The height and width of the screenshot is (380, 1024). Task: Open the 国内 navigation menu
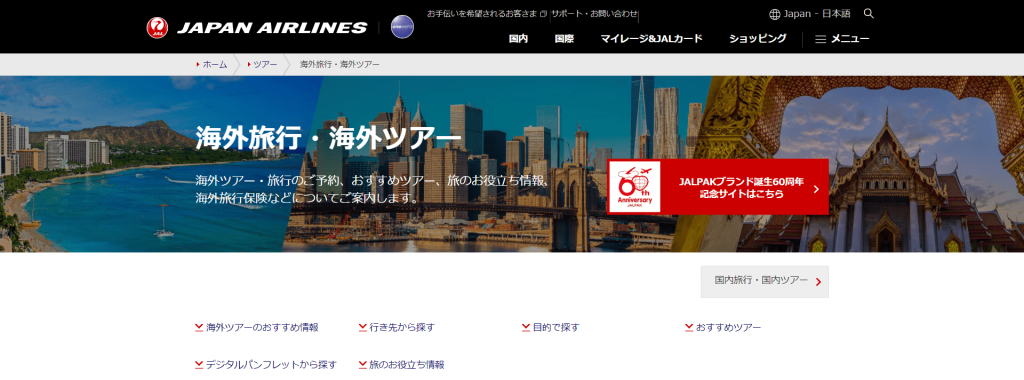pyautogui.click(x=519, y=39)
